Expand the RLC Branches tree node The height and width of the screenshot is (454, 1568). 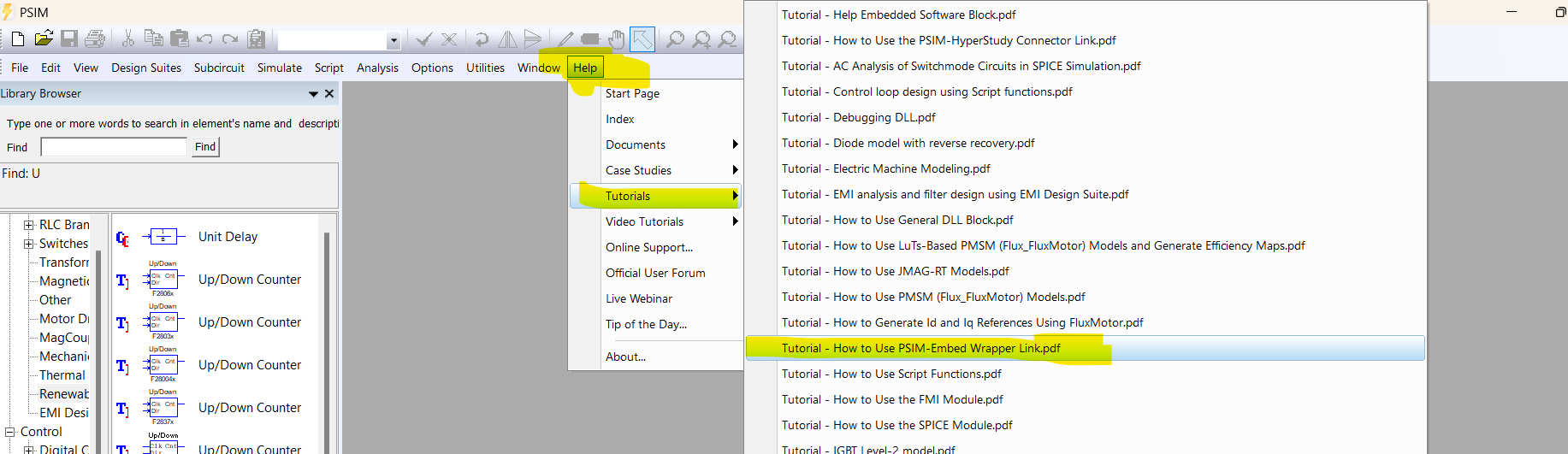click(x=28, y=225)
